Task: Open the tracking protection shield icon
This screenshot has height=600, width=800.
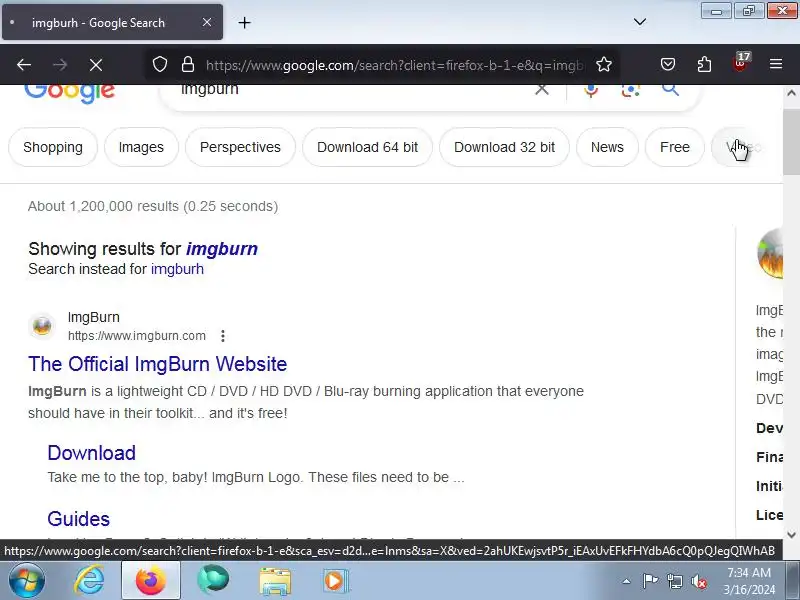Action: click(160, 64)
